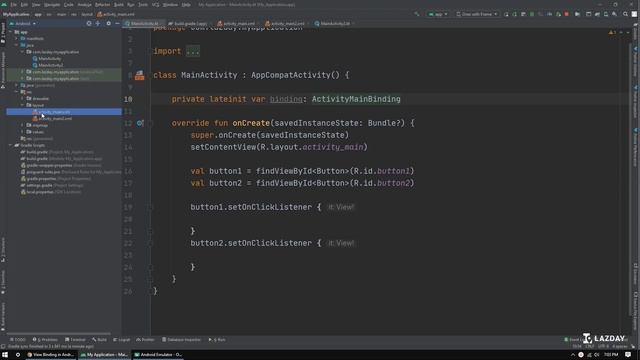Click the related XML file gutter icon beside class MainActivity
This screenshot has height=360, width=640.
pyautogui.click(x=140, y=75)
